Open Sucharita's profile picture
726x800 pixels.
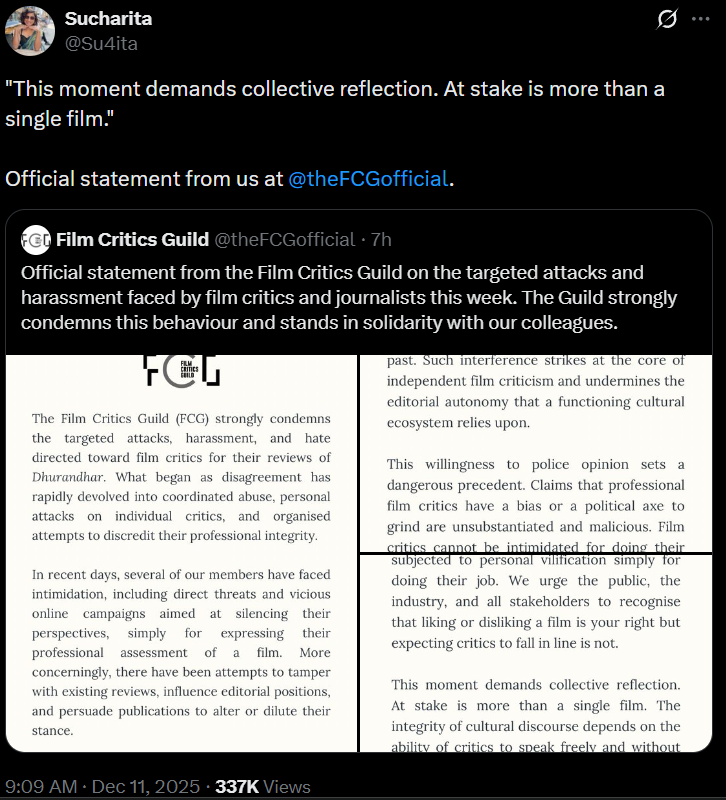[29, 30]
